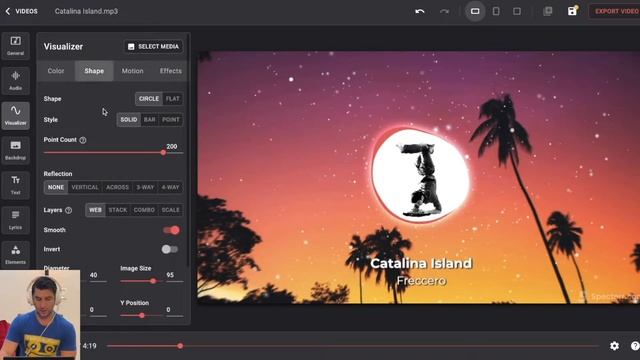Choose landscape aspect ratio icon
The image size is (640, 360).
click(x=475, y=11)
